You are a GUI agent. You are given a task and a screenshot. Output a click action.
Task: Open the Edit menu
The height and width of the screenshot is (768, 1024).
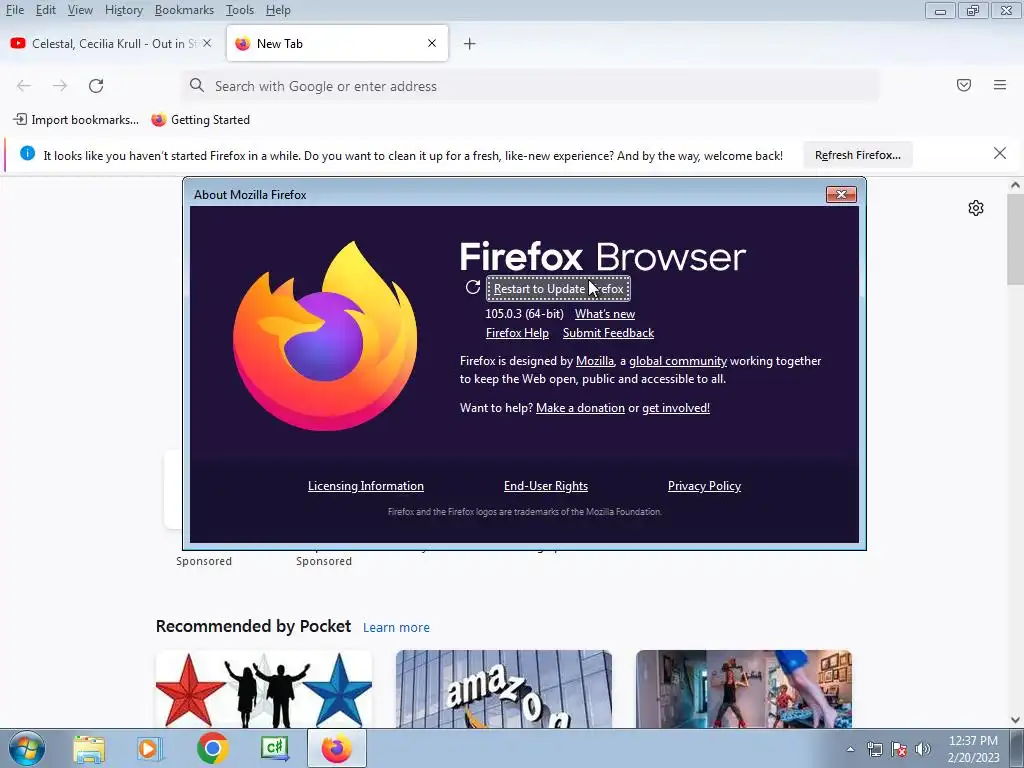46,10
